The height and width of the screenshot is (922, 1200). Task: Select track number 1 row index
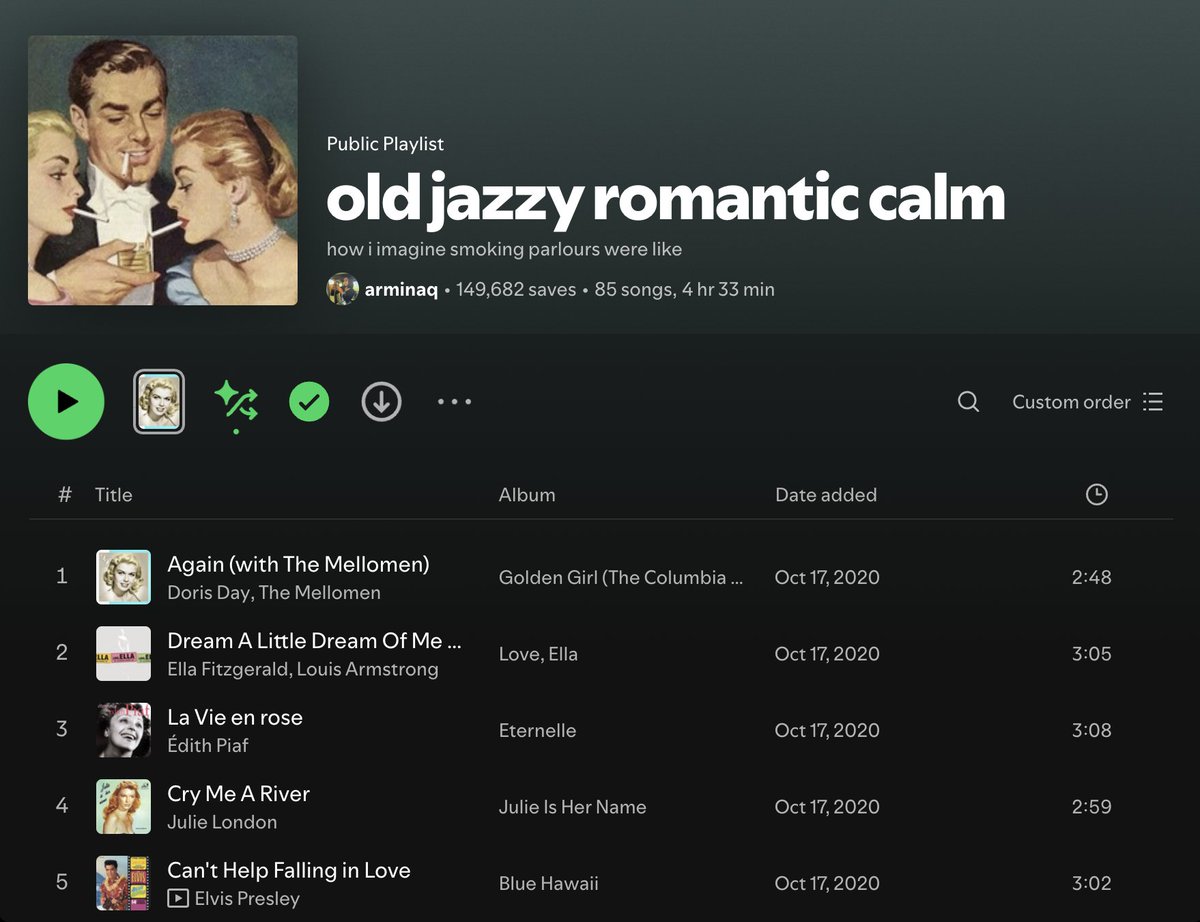coord(62,577)
